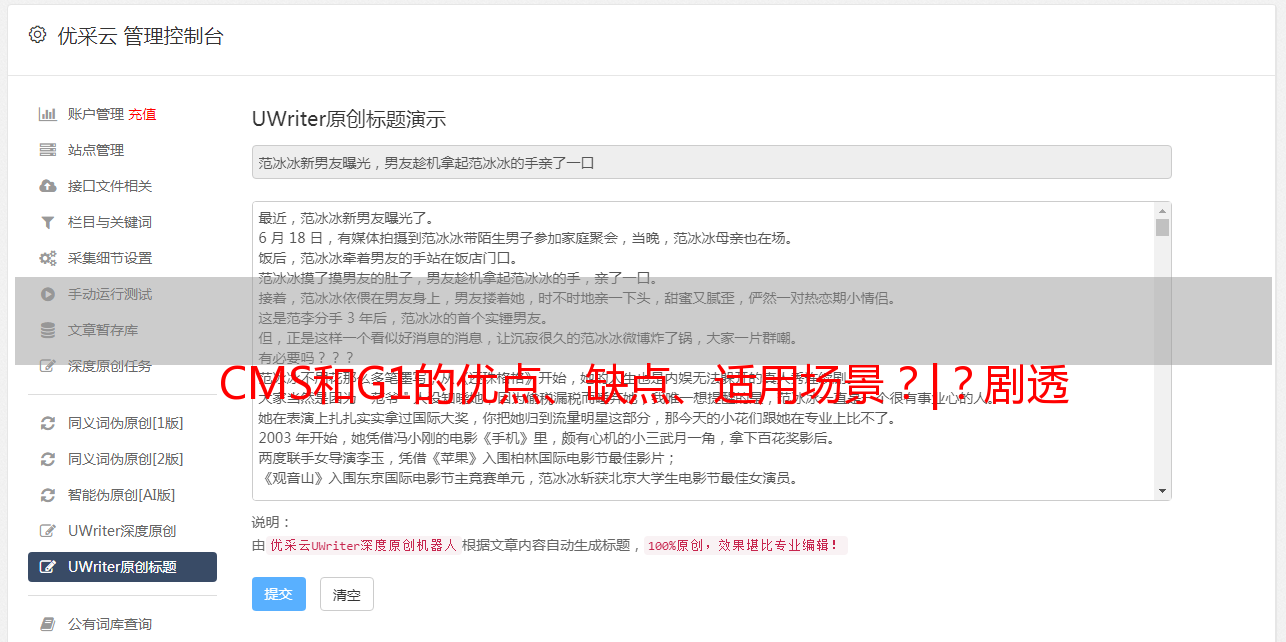Click the blue 提交 button
The image size is (1286, 642).
(278, 594)
